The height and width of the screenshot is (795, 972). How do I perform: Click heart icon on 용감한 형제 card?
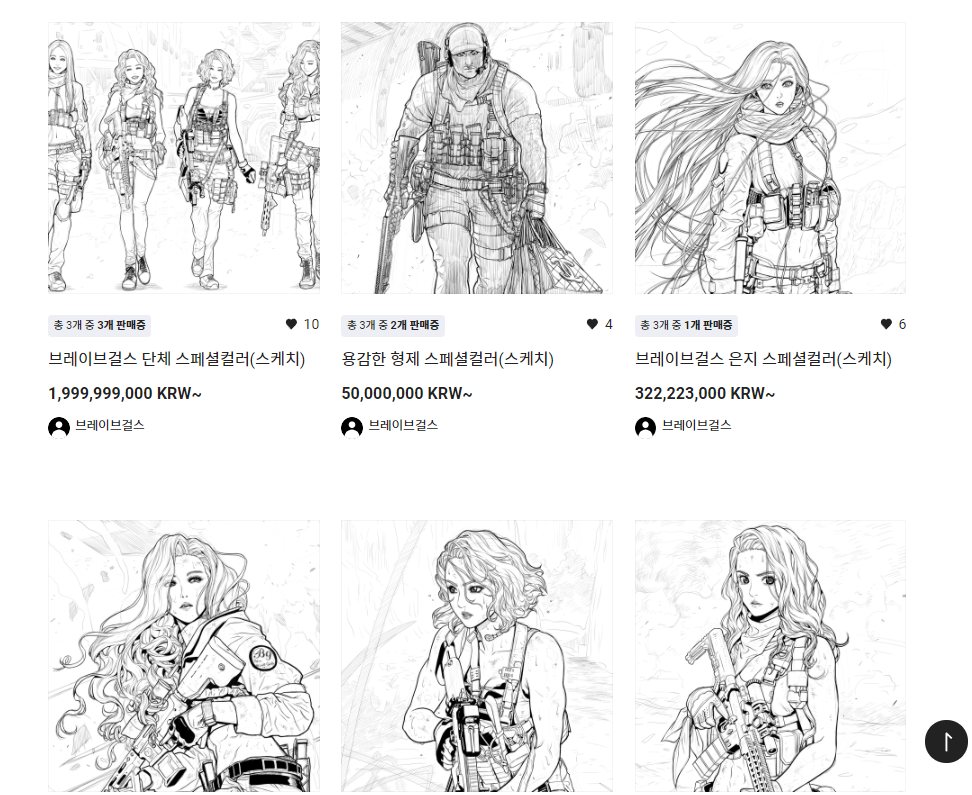592,324
